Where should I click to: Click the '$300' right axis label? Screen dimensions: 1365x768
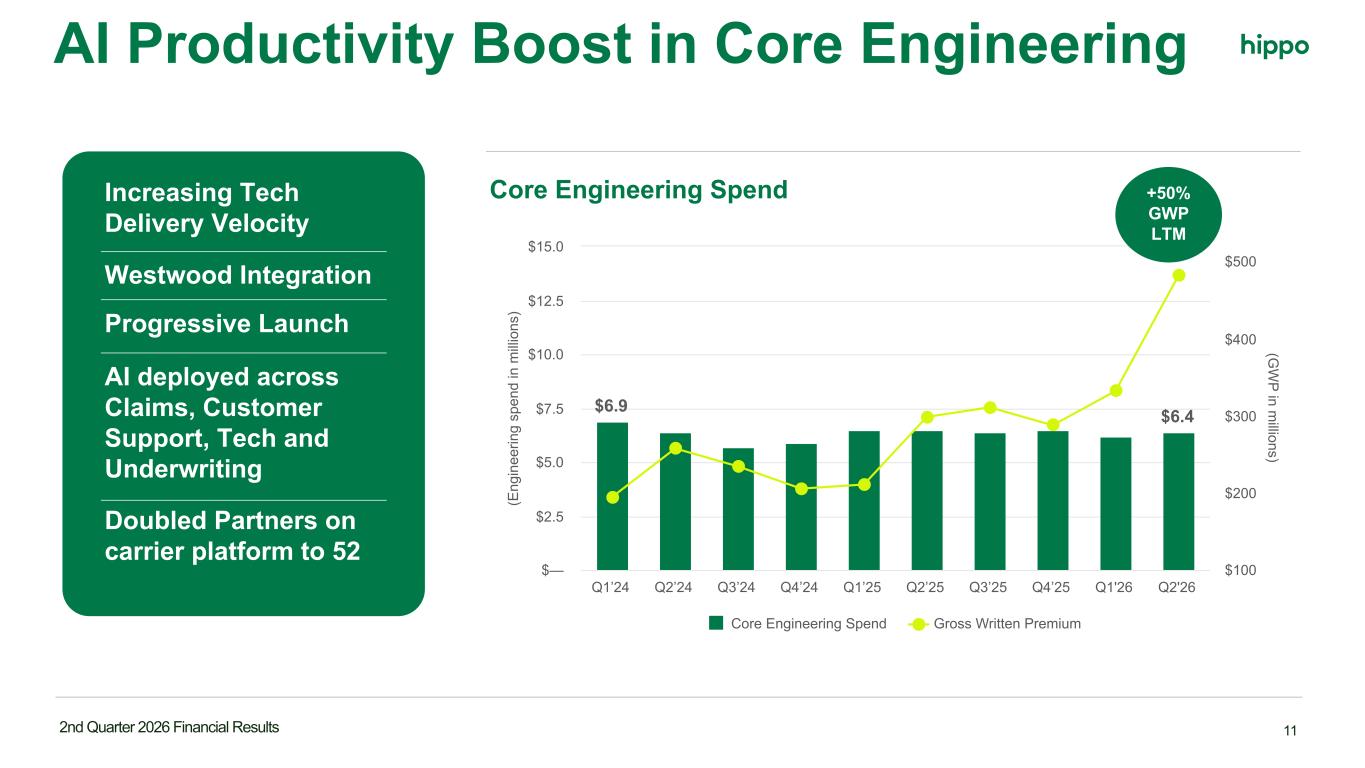click(x=1241, y=416)
